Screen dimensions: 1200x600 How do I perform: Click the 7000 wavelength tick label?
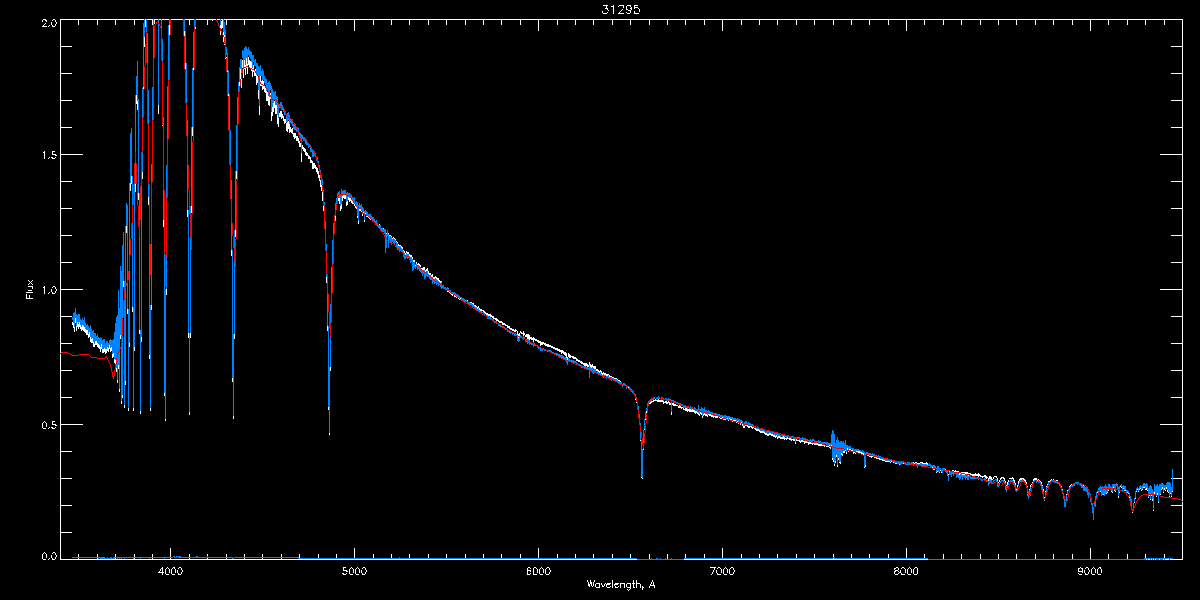click(x=722, y=571)
